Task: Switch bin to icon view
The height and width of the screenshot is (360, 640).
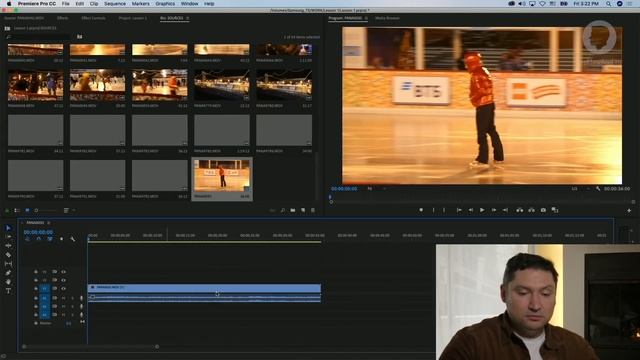Action: point(27,210)
